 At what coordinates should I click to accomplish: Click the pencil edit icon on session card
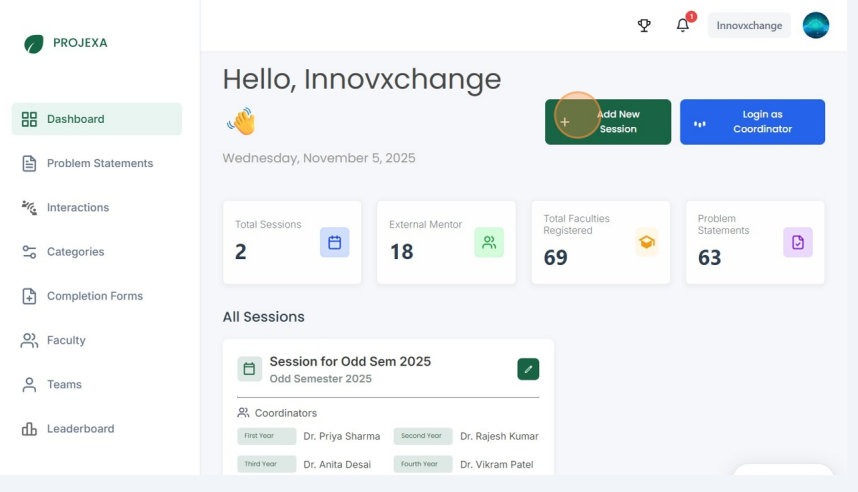coord(528,369)
